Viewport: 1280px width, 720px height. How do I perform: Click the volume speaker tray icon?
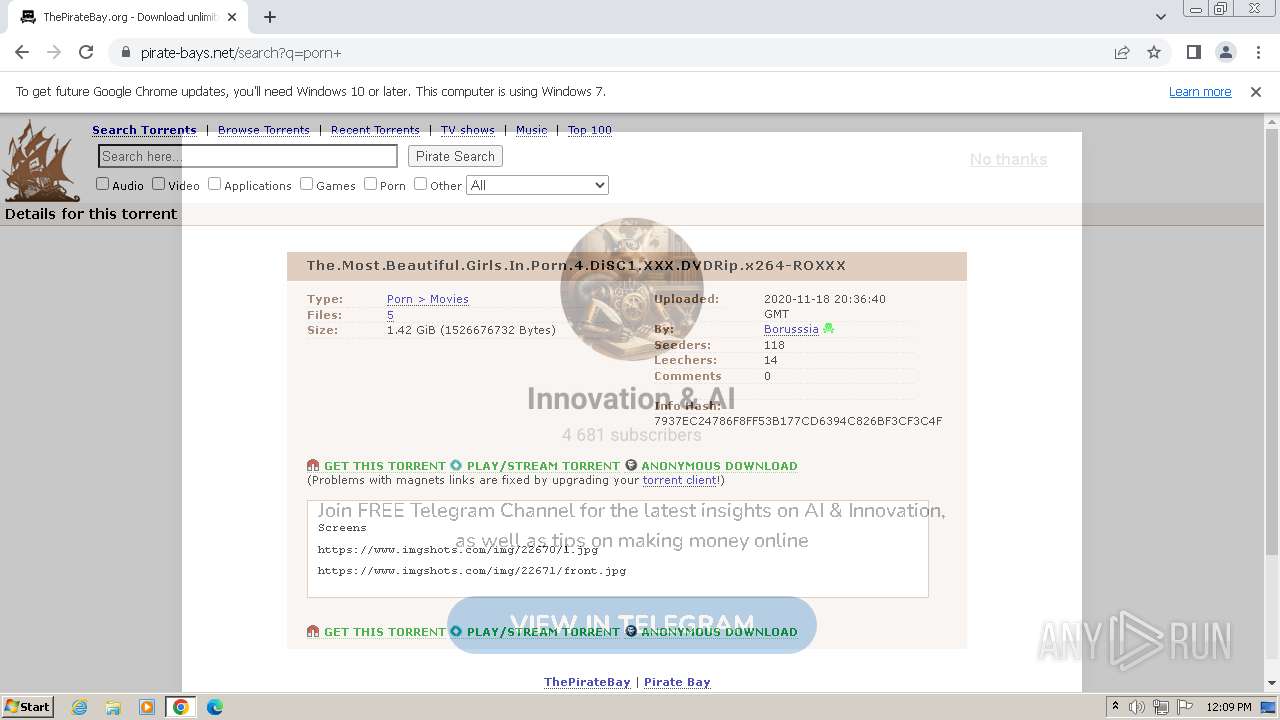point(1137,707)
